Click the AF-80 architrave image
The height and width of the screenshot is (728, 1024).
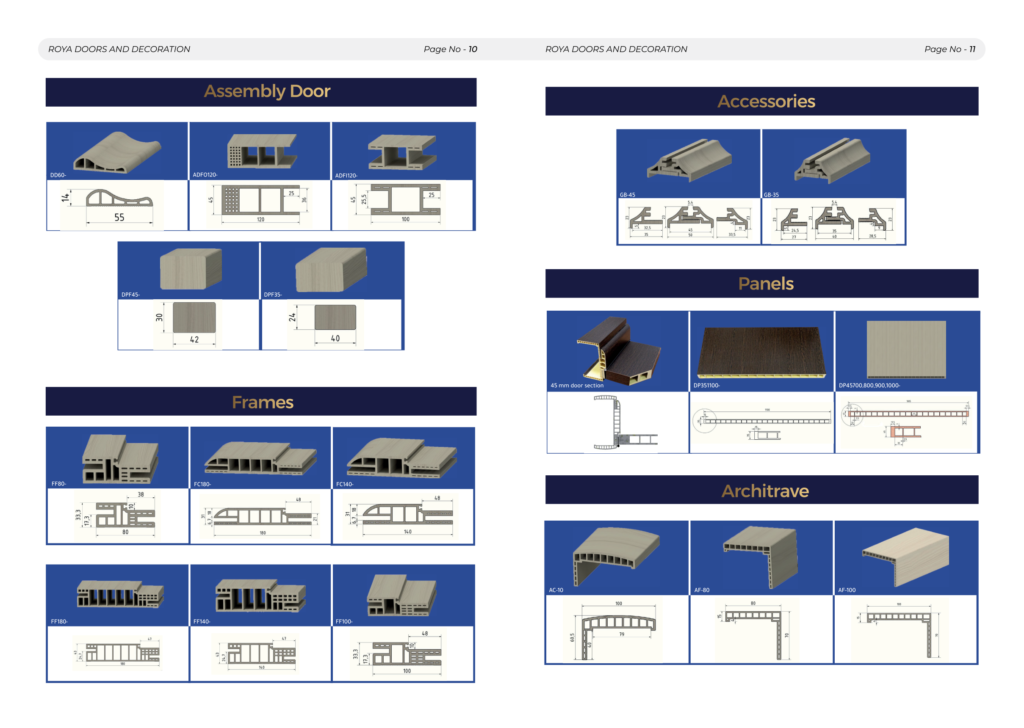[761, 557]
